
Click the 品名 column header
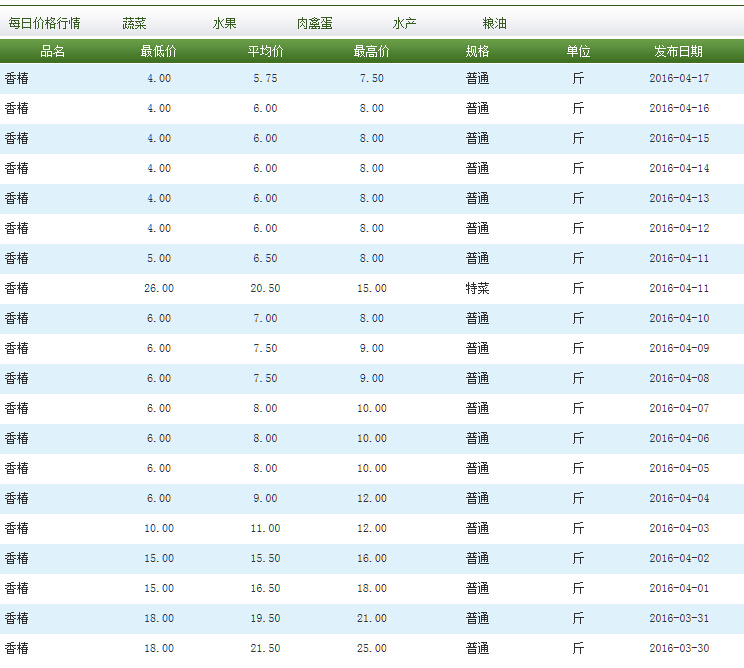(x=52, y=51)
